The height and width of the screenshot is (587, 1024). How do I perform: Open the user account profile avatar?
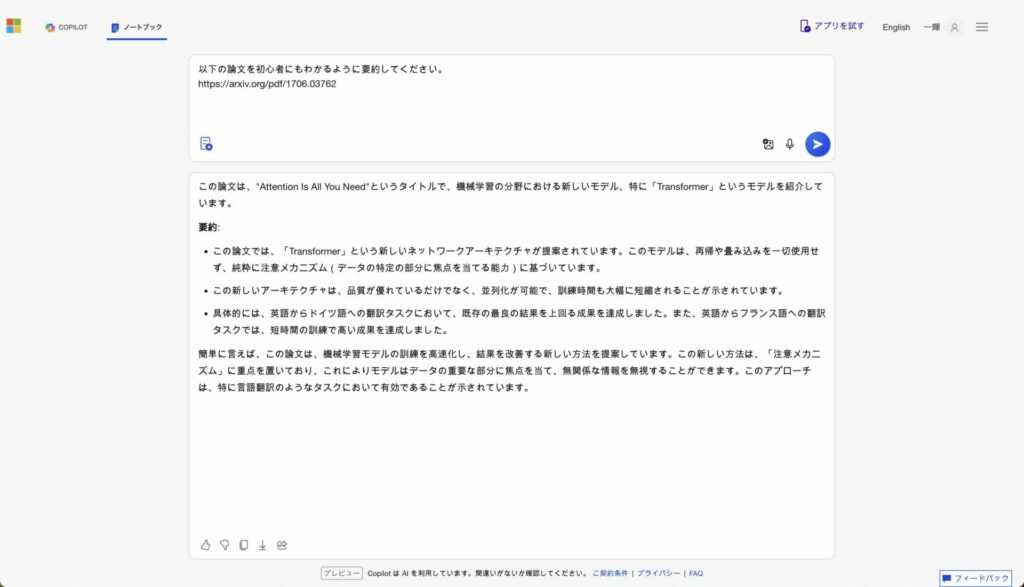pos(954,27)
